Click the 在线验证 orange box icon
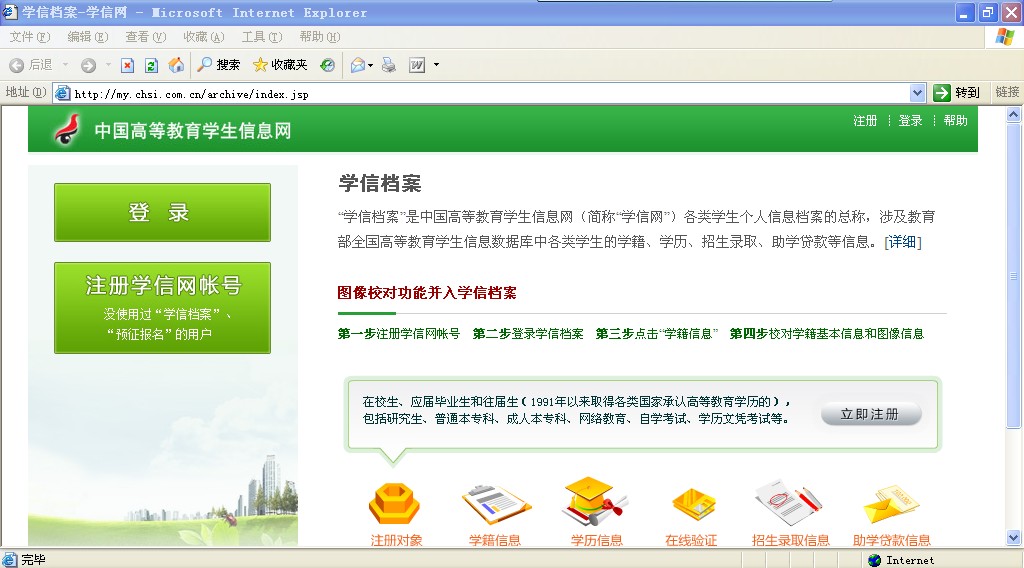The width and height of the screenshot is (1024, 568). click(694, 504)
